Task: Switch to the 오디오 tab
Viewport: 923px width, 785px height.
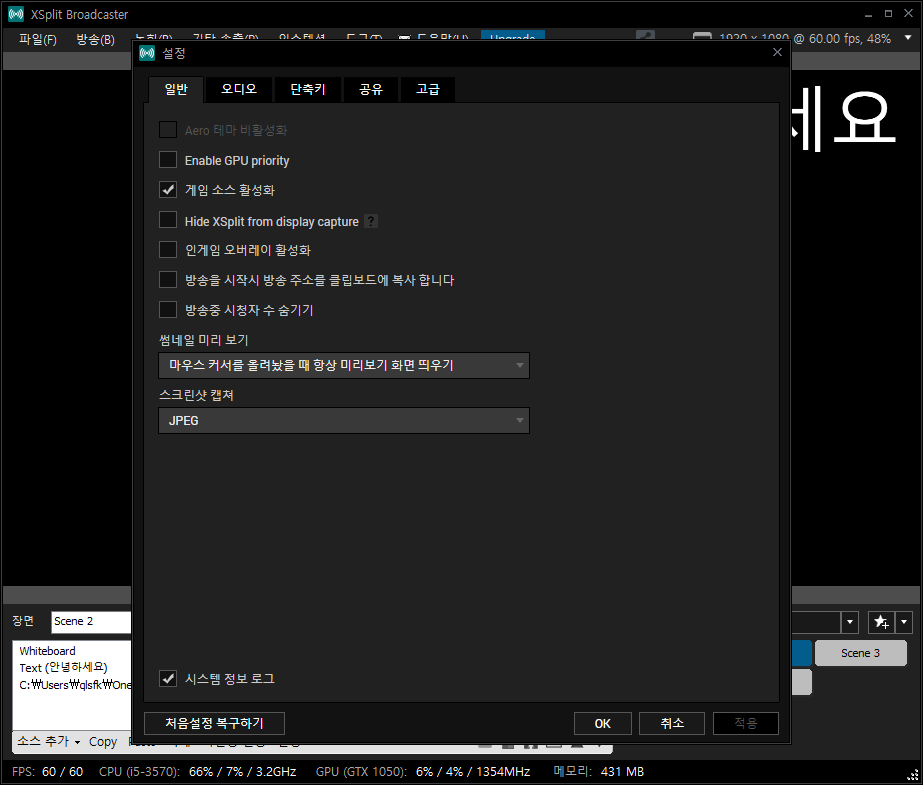Action: (x=238, y=89)
